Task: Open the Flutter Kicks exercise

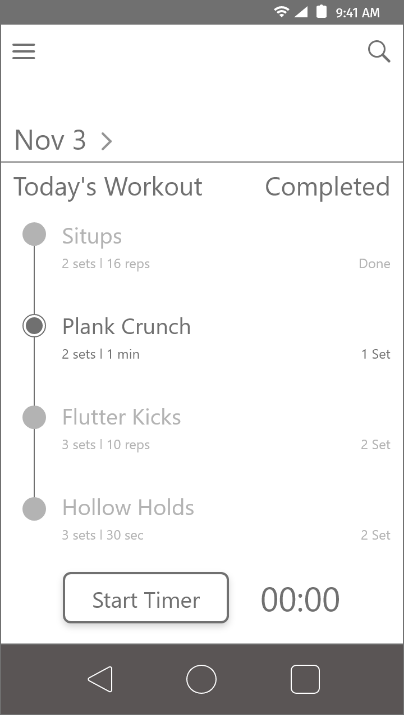Action: (x=121, y=417)
